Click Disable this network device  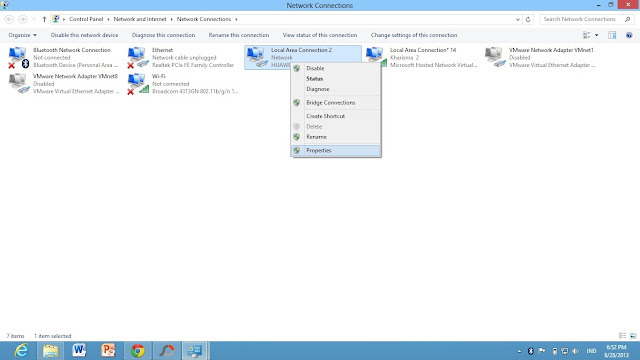coord(84,35)
